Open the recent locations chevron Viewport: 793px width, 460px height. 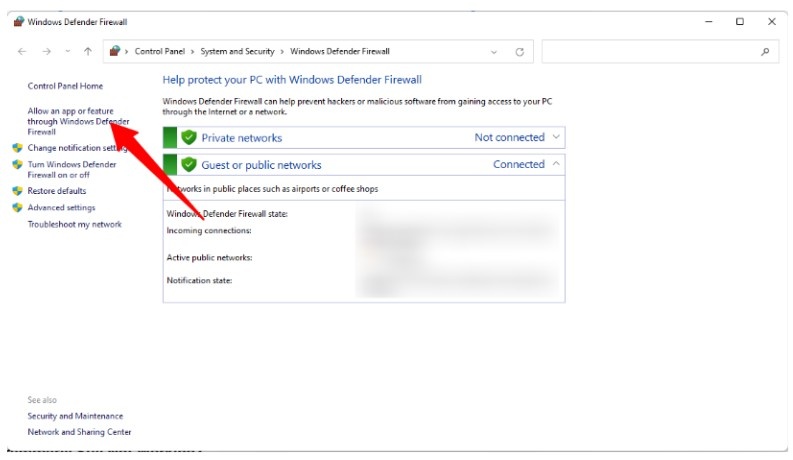[x=68, y=52]
